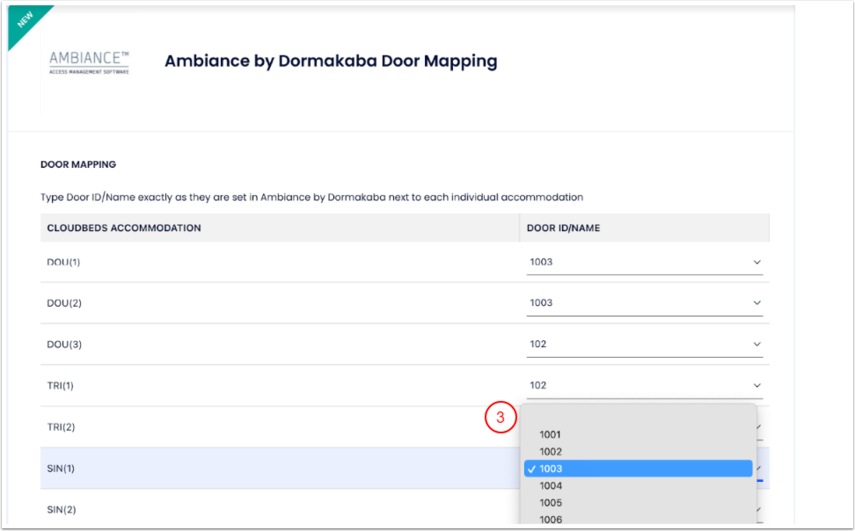Image resolution: width=855 pixels, height=531 pixels.
Task: Click the checkmarked 1003 option in list
Action: [638, 469]
